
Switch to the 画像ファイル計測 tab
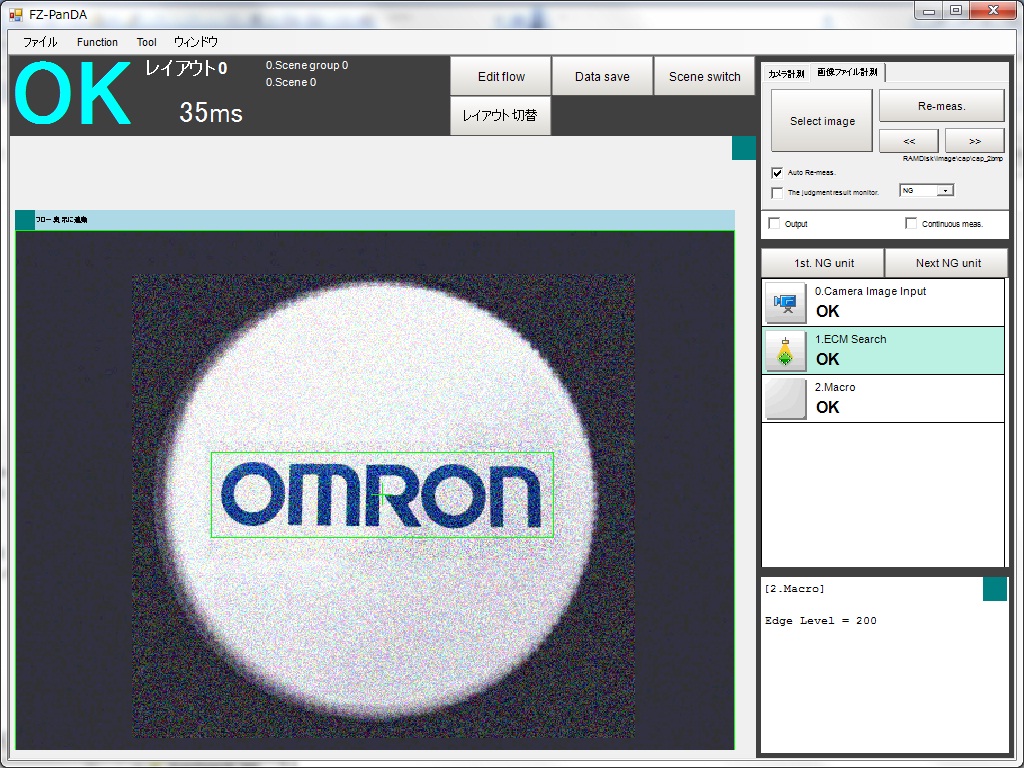[x=847, y=72]
